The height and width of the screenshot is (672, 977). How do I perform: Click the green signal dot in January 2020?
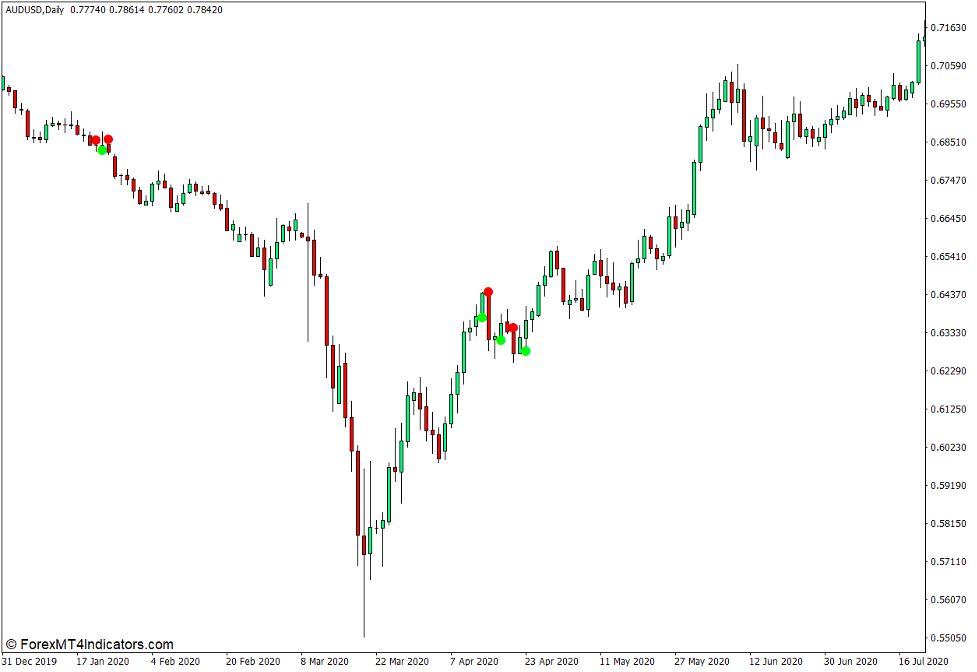(102, 150)
